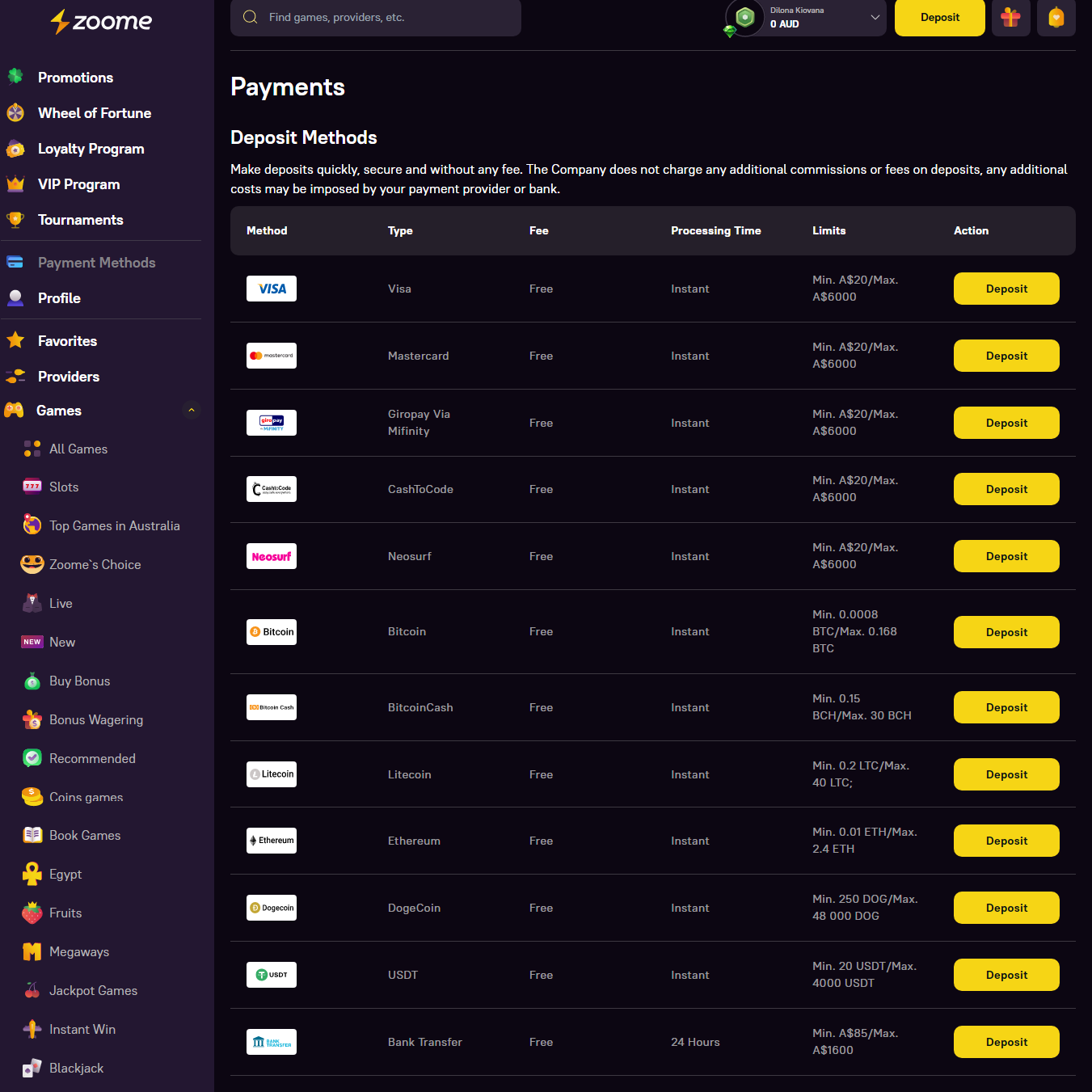Viewport: 1092px width, 1092px height.
Task: Click the Bank Transfer logo
Action: point(272,1042)
